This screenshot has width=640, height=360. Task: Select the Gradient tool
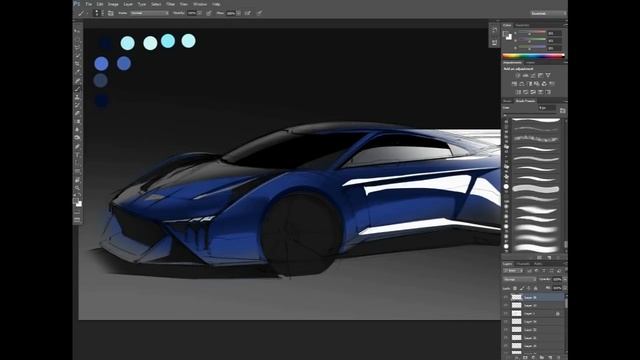(77, 121)
